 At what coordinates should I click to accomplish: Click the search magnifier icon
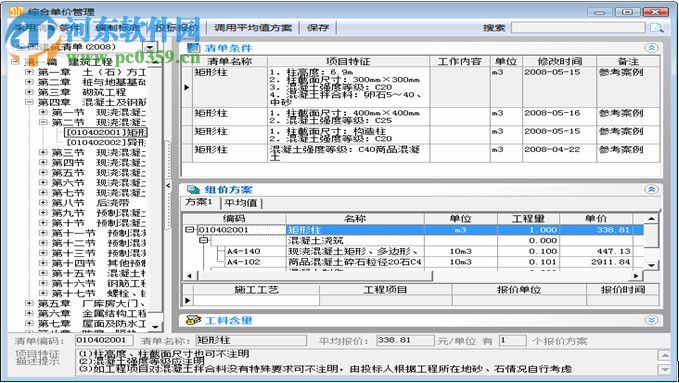click(x=657, y=28)
